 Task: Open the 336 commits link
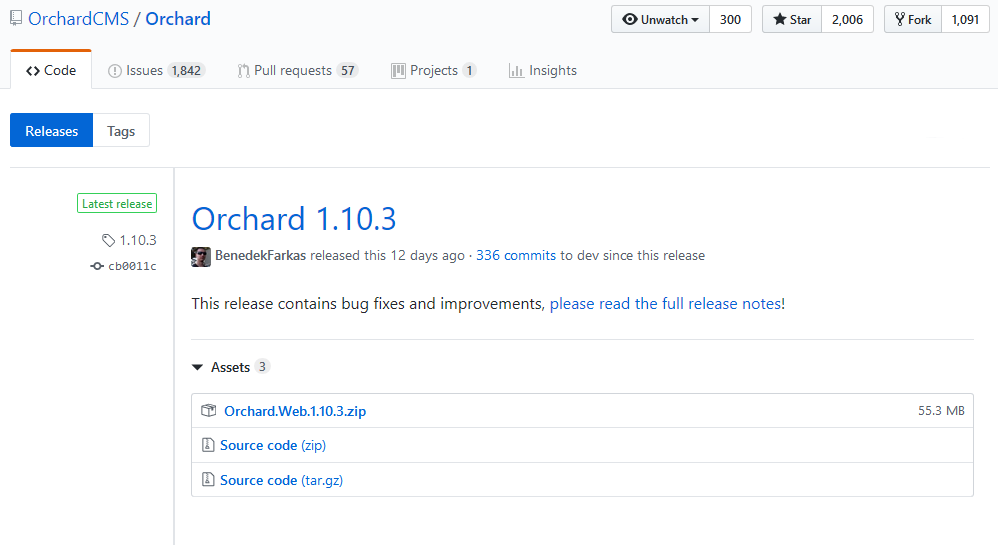coord(516,256)
